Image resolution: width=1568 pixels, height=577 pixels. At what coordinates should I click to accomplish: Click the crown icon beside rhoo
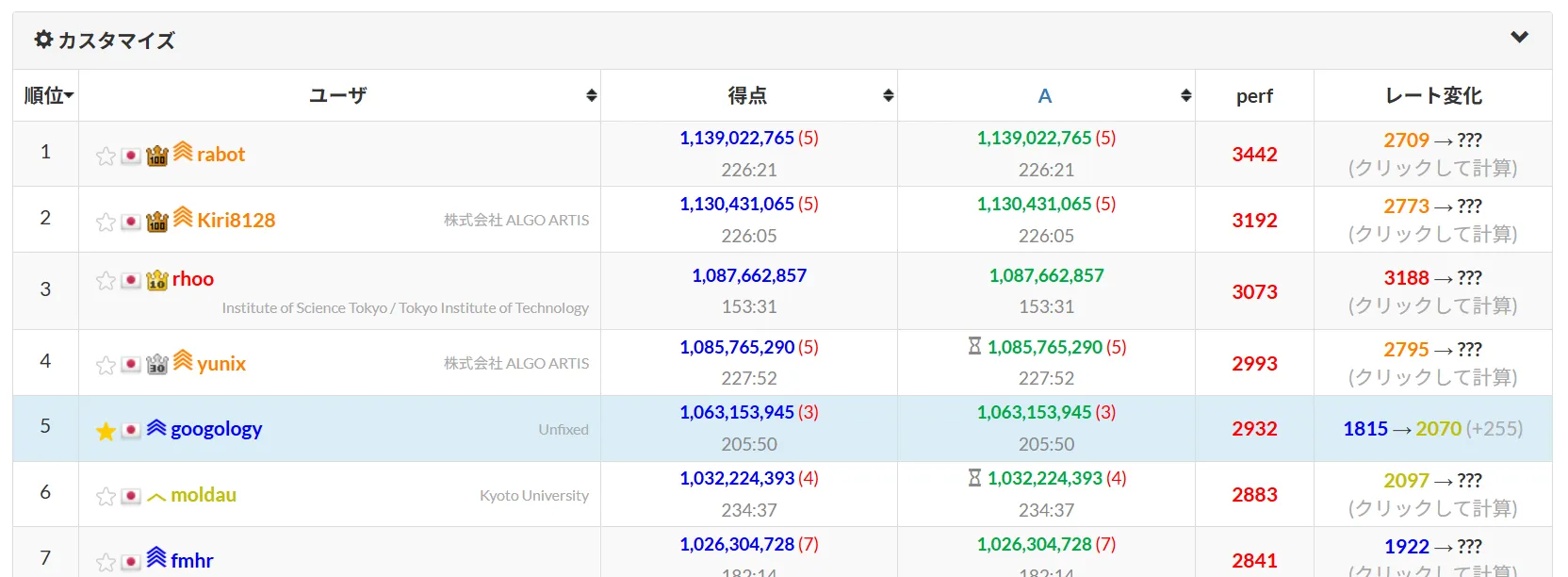(x=157, y=279)
